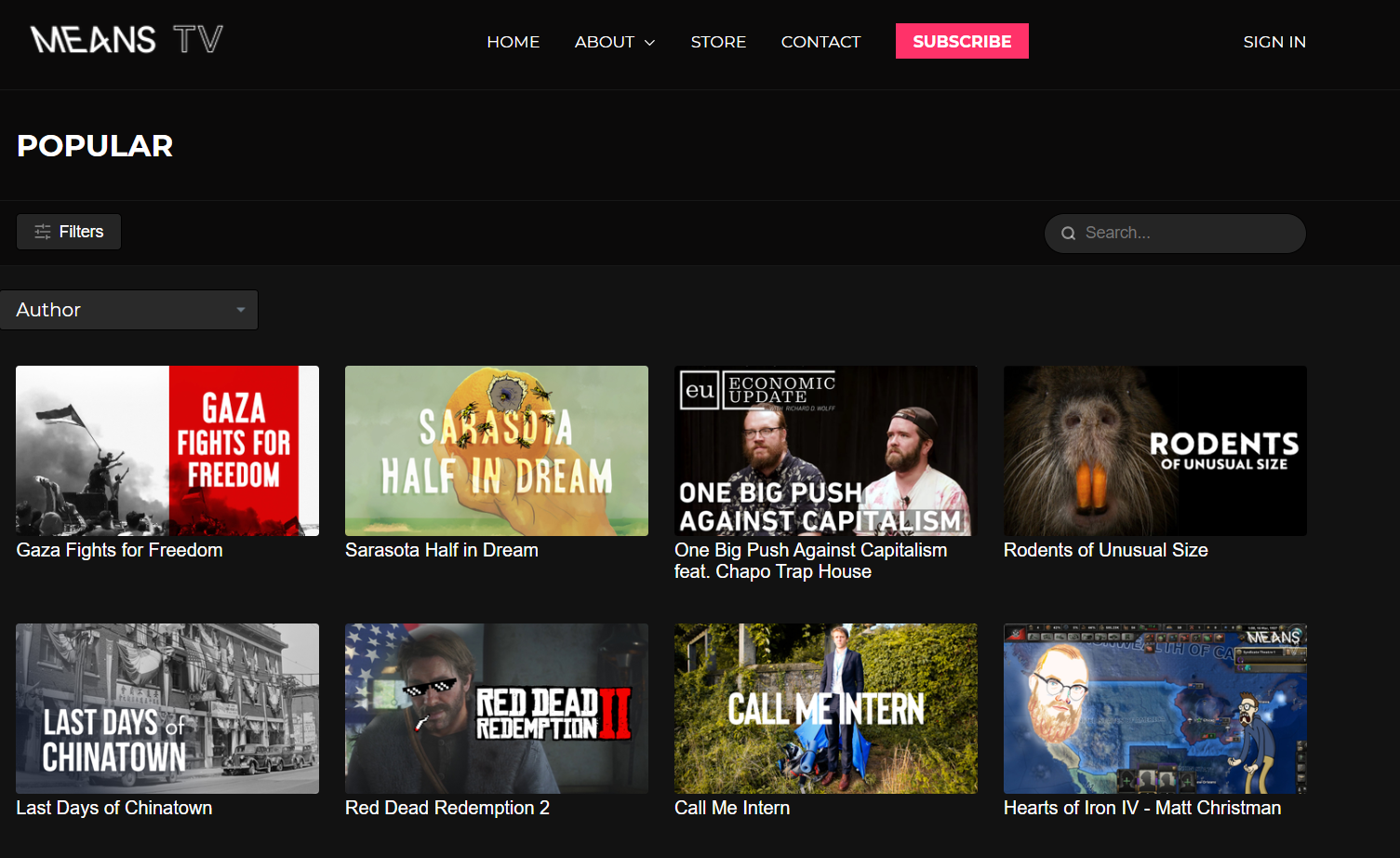Image resolution: width=1400 pixels, height=858 pixels.
Task: Open the Sarasota Half in Dream thumbnail
Action: (497, 450)
